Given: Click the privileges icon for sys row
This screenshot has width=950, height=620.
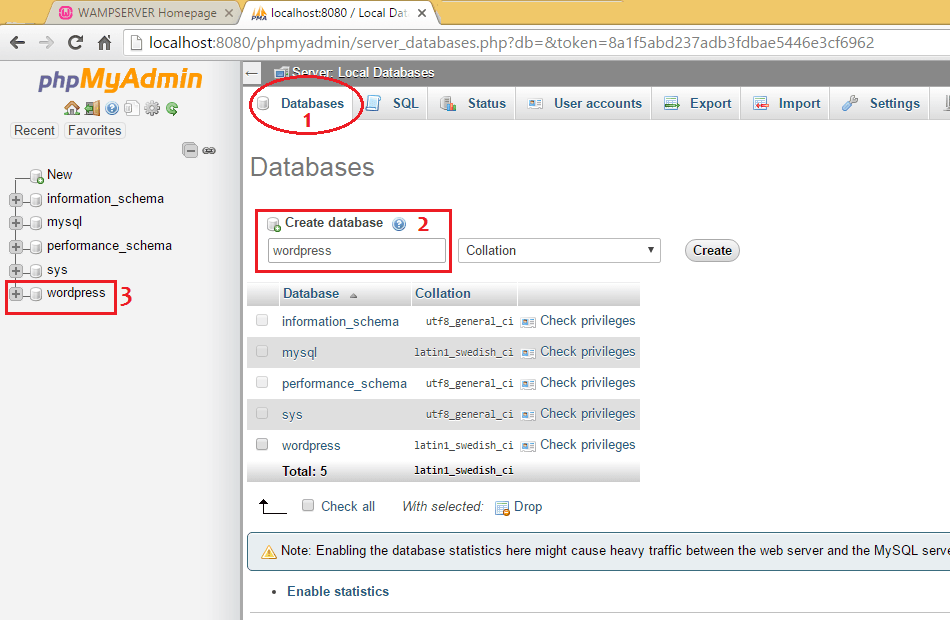Looking at the screenshot, I should pos(528,415).
